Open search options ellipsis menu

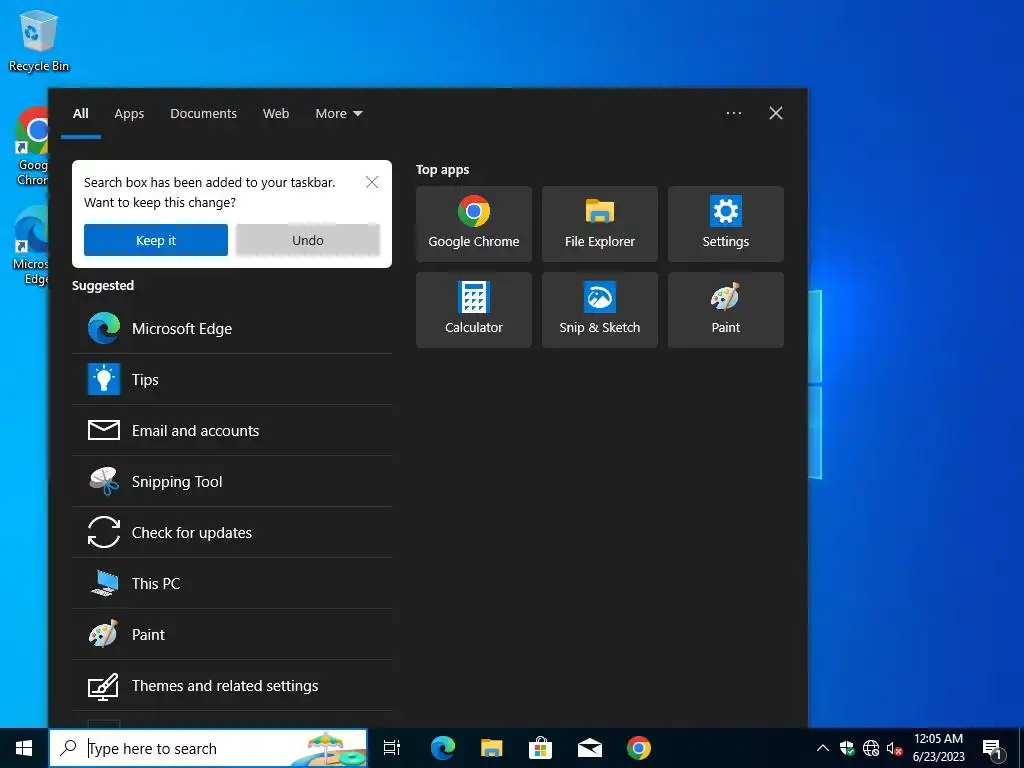tap(734, 113)
